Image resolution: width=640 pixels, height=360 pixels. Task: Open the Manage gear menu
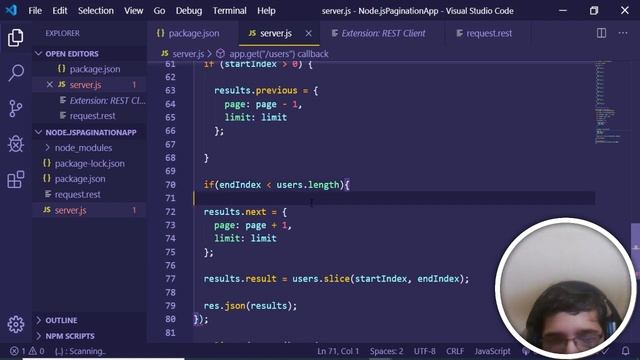(x=16, y=324)
